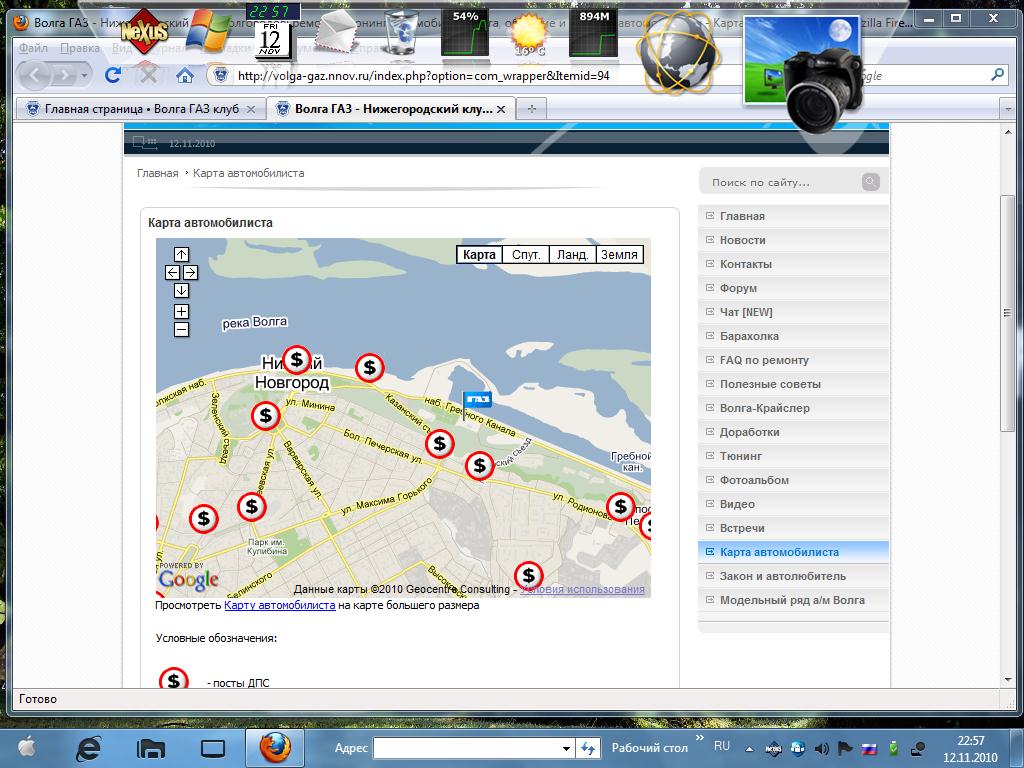Open Фотоальбом sidebar item
This screenshot has height=768, width=1024.
click(x=793, y=480)
